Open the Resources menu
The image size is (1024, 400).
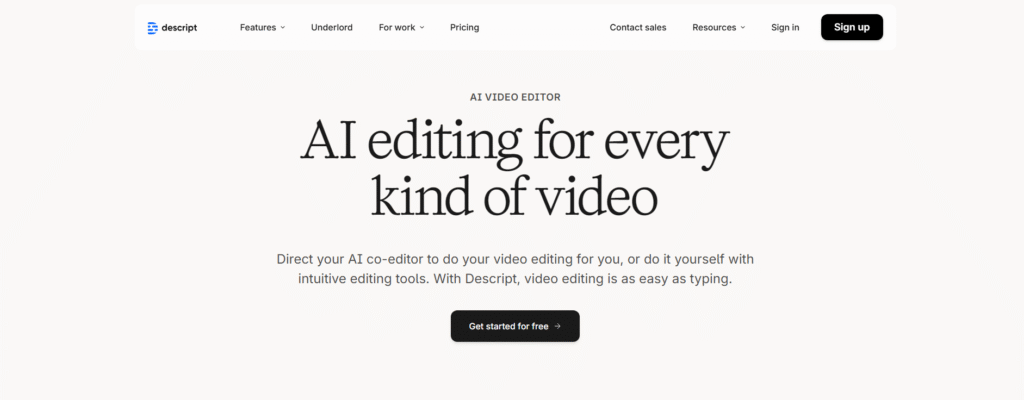coord(713,28)
